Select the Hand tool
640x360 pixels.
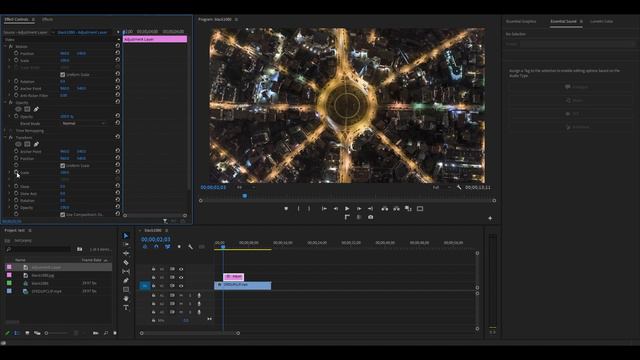point(126,298)
